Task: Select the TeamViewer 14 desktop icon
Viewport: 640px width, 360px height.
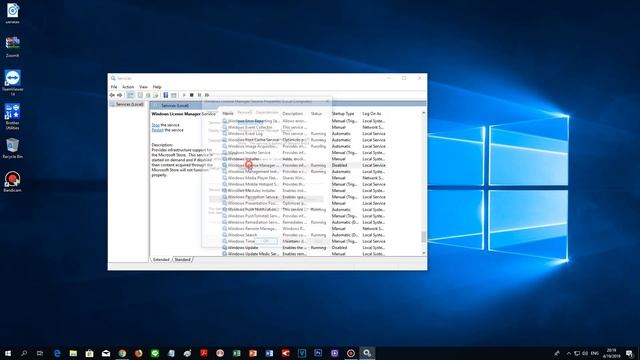Action: (13, 82)
